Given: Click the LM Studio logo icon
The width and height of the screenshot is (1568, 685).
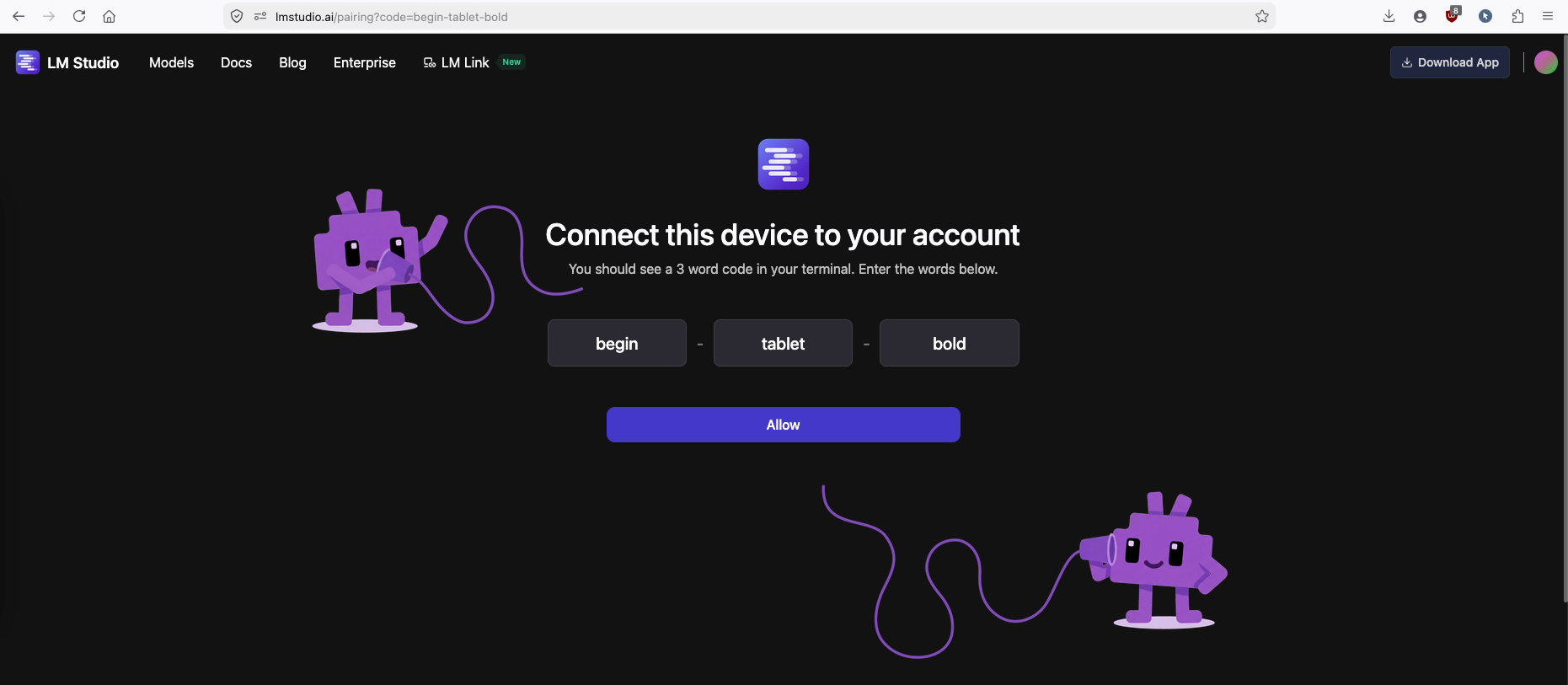Looking at the screenshot, I should click(x=27, y=62).
